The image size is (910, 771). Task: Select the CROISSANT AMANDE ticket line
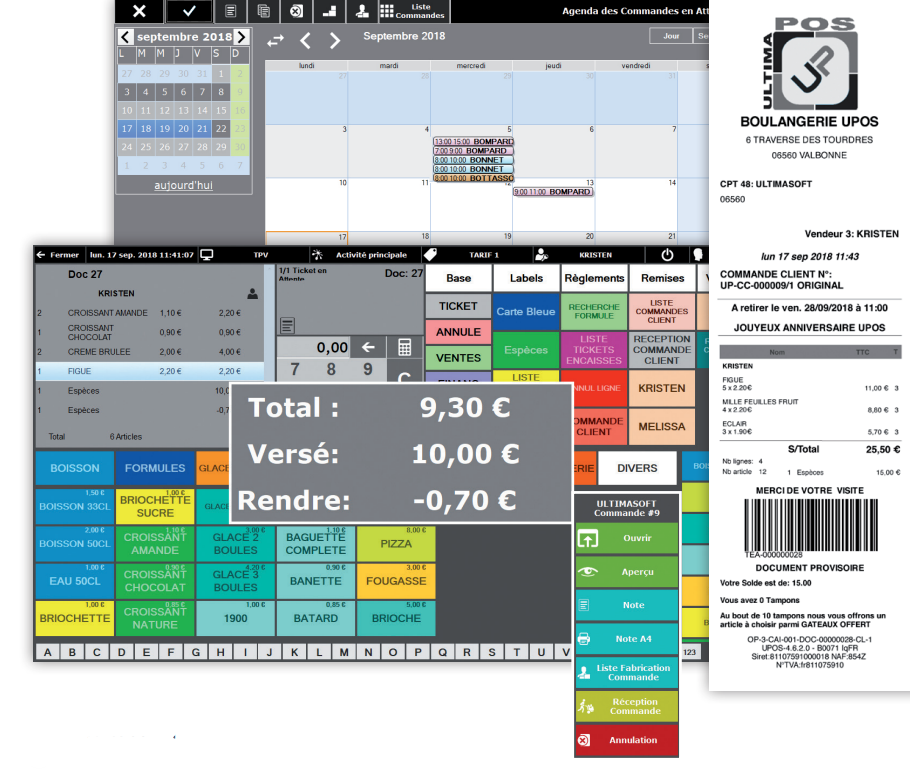150,313
